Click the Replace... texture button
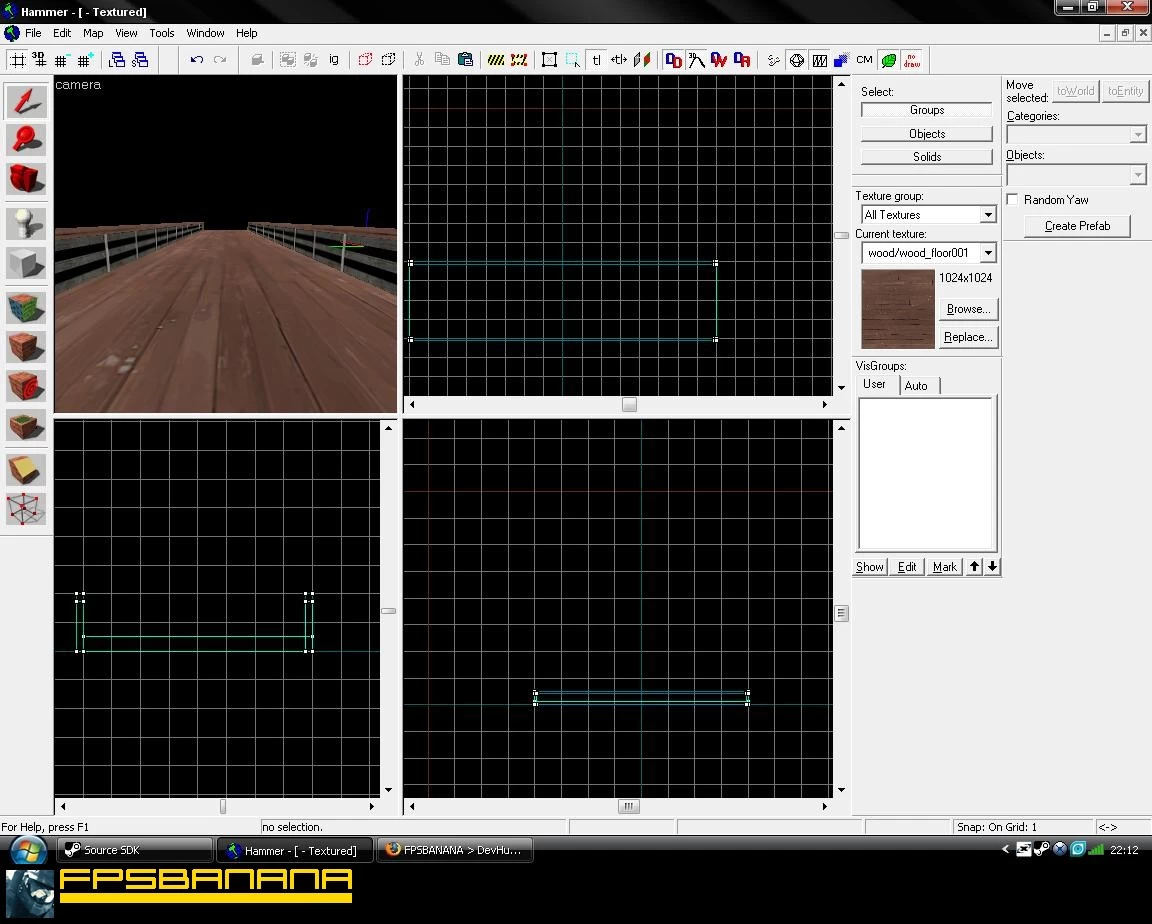 coord(968,337)
